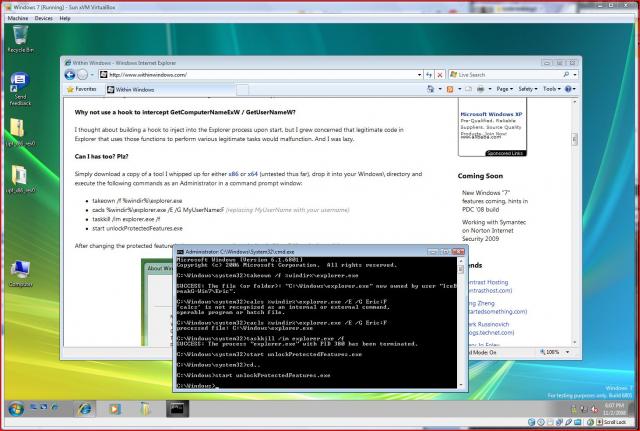Click the takeown /f %windir%\explorer.exe list item

pos(137,201)
